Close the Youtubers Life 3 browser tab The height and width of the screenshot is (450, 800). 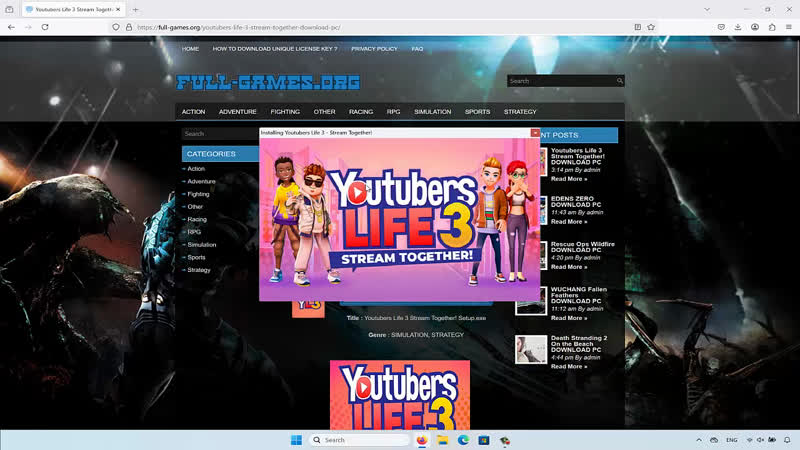point(118,9)
